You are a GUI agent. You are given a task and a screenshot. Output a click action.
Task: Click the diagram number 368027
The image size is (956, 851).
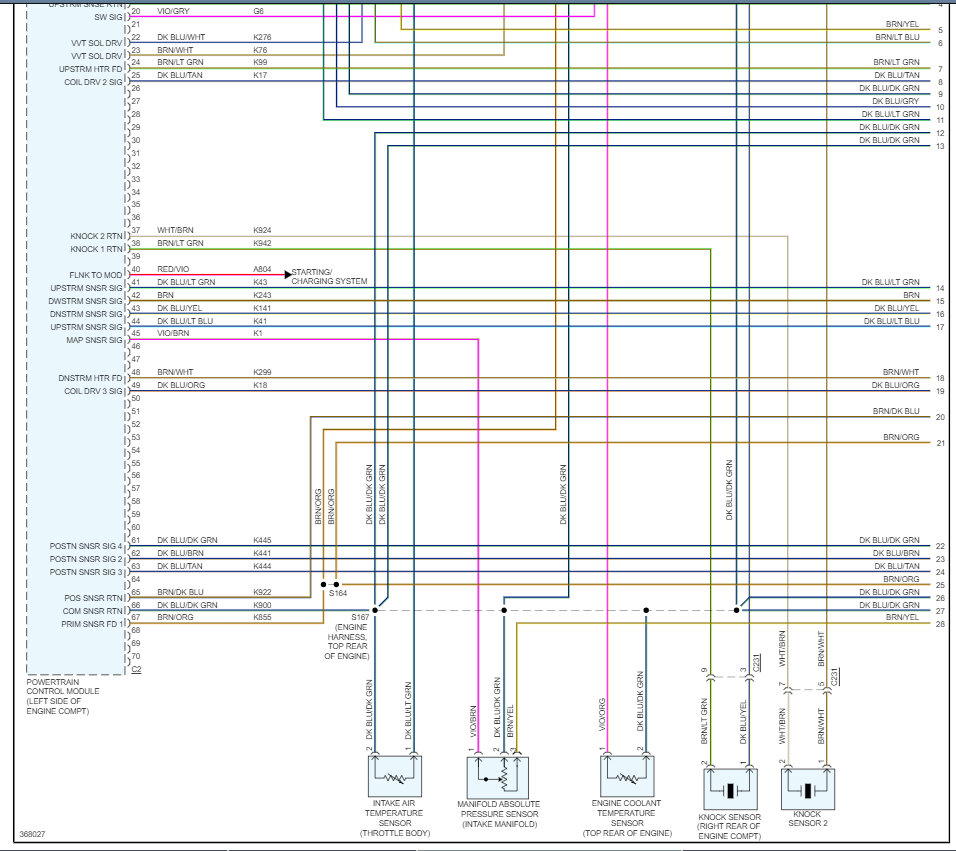click(32, 834)
